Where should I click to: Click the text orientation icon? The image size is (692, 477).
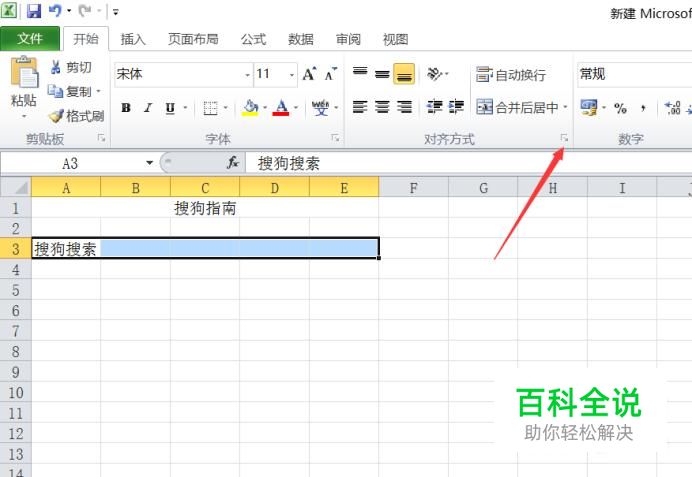click(x=435, y=74)
